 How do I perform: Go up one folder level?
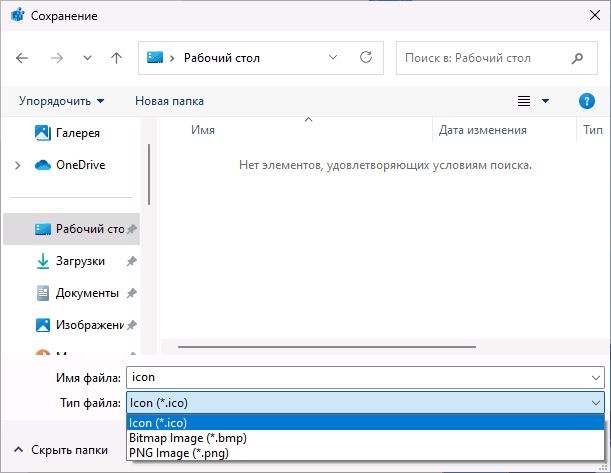(116, 58)
